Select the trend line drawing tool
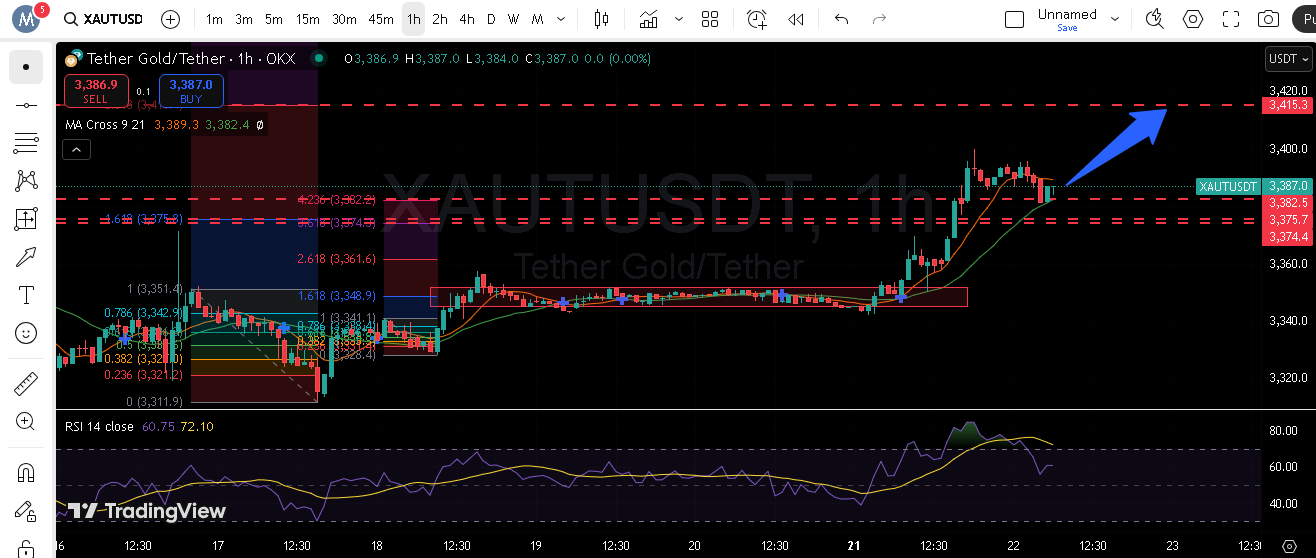Screen dimensions: 1316x558 (26, 105)
